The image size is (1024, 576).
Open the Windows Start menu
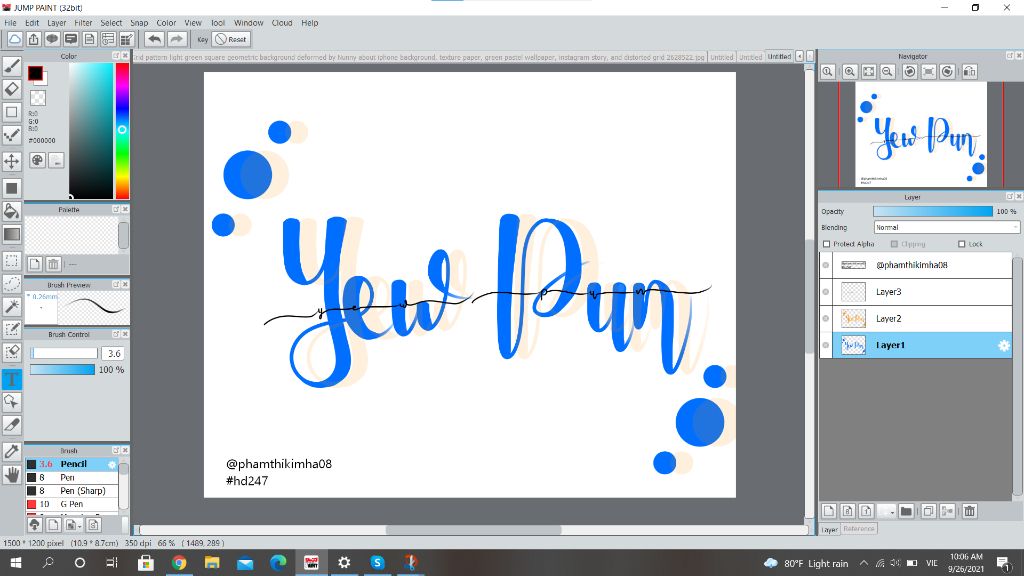coord(16,562)
